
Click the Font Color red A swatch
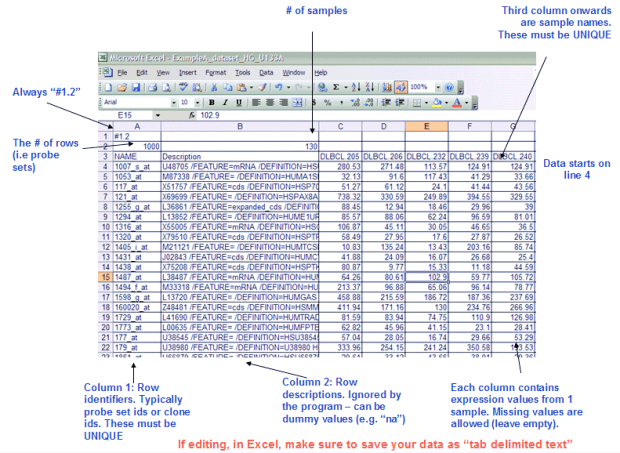click(x=456, y=102)
